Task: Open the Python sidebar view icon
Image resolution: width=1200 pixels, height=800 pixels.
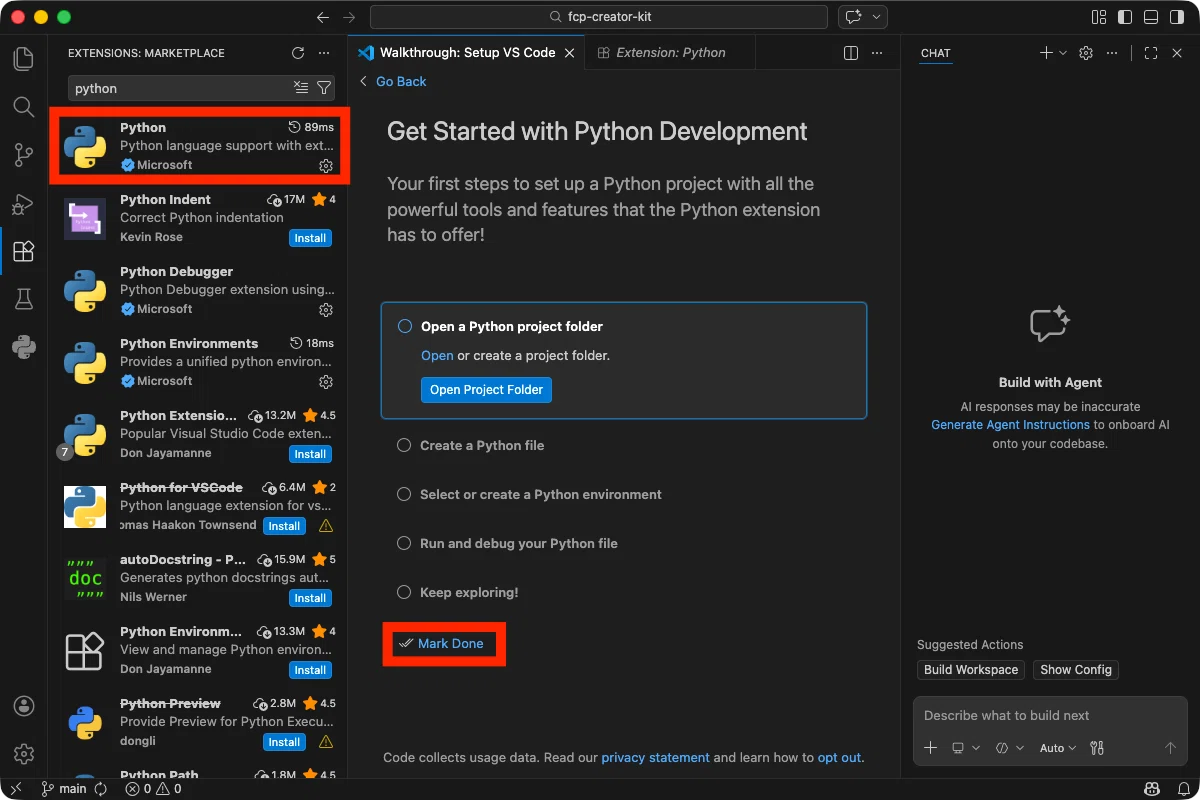Action: [x=24, y=347]
